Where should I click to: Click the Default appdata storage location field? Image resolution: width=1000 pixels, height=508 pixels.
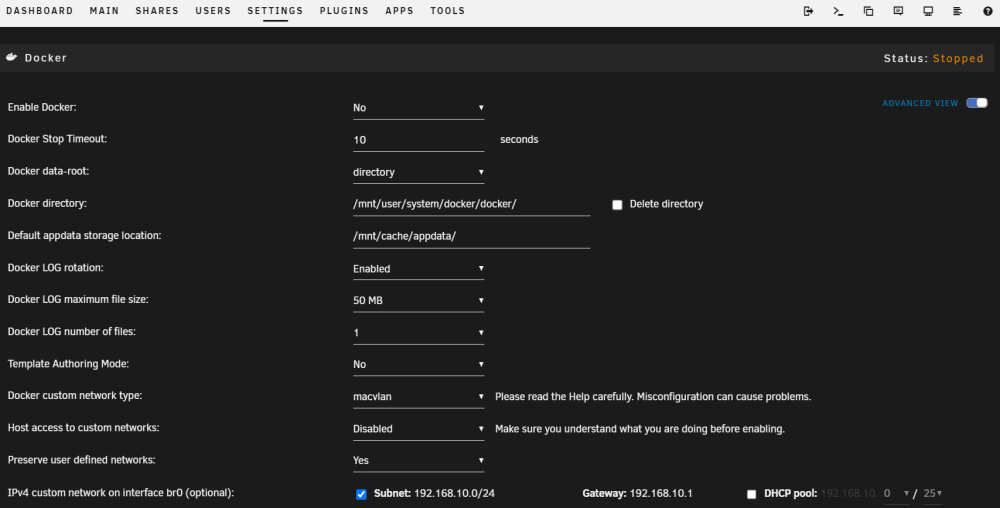click(471, 236)
